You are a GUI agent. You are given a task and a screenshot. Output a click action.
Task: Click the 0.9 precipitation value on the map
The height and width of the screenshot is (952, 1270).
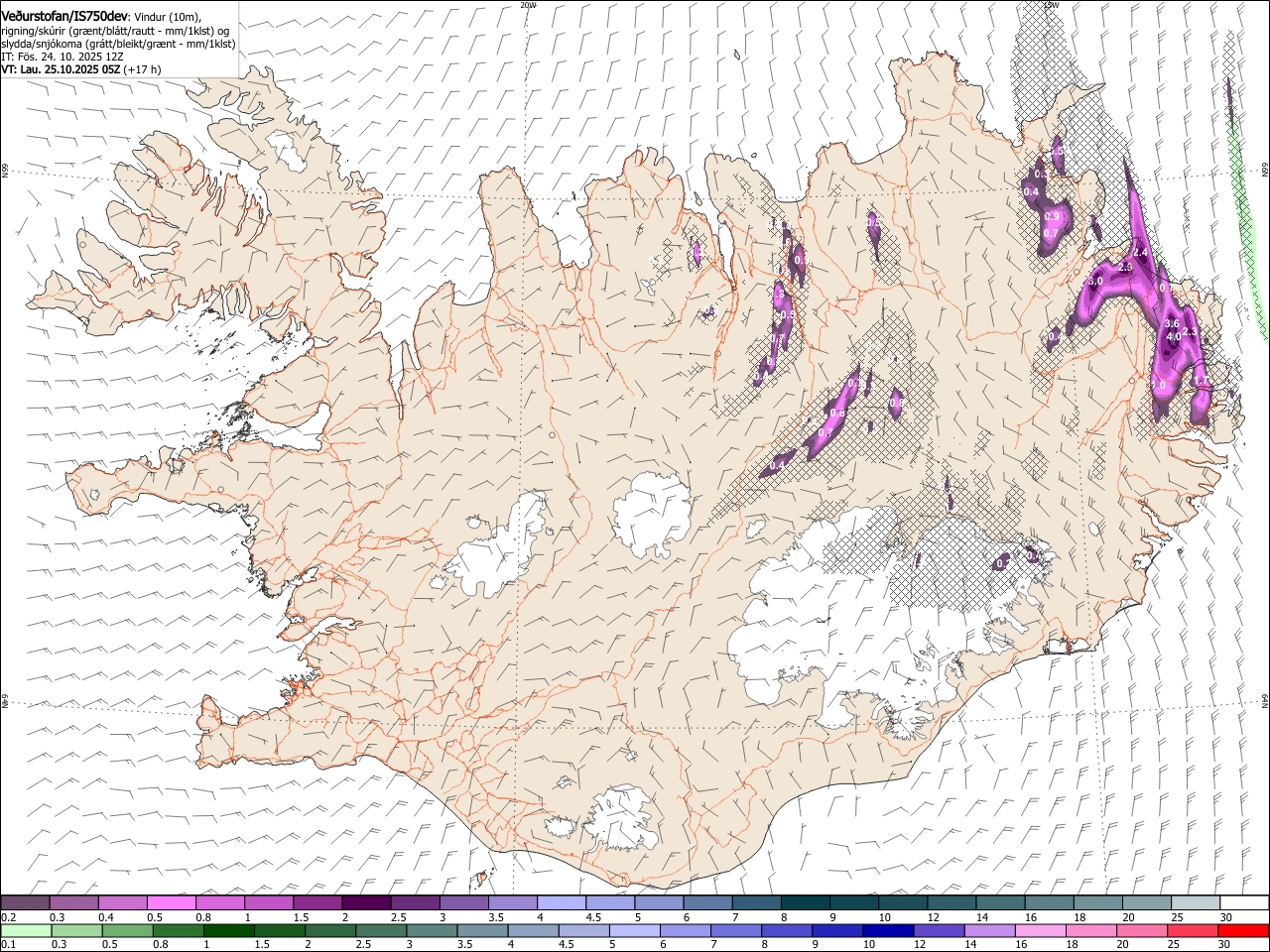pos(1052,216)
